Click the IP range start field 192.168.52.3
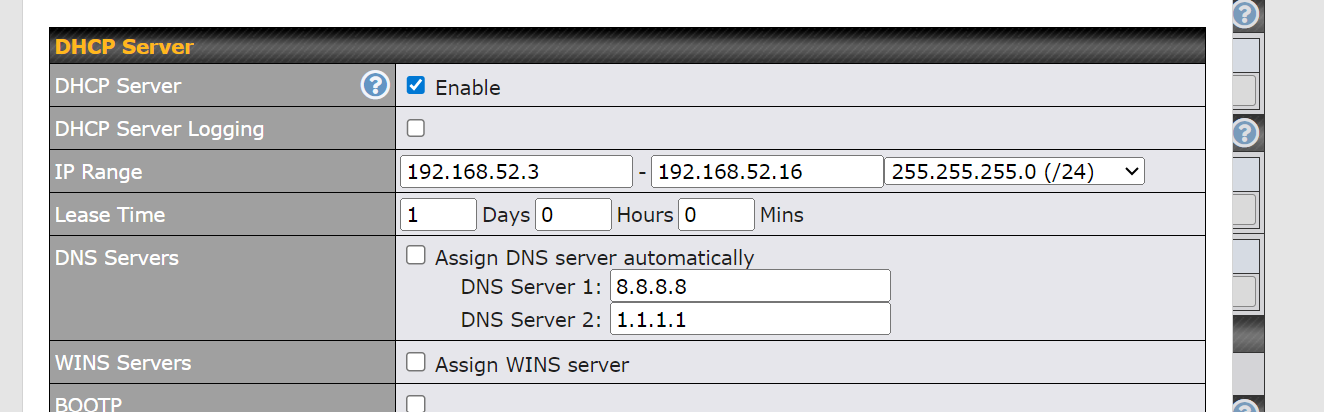1324x412 pixels. pyautogui.click(x=516, y=172)
